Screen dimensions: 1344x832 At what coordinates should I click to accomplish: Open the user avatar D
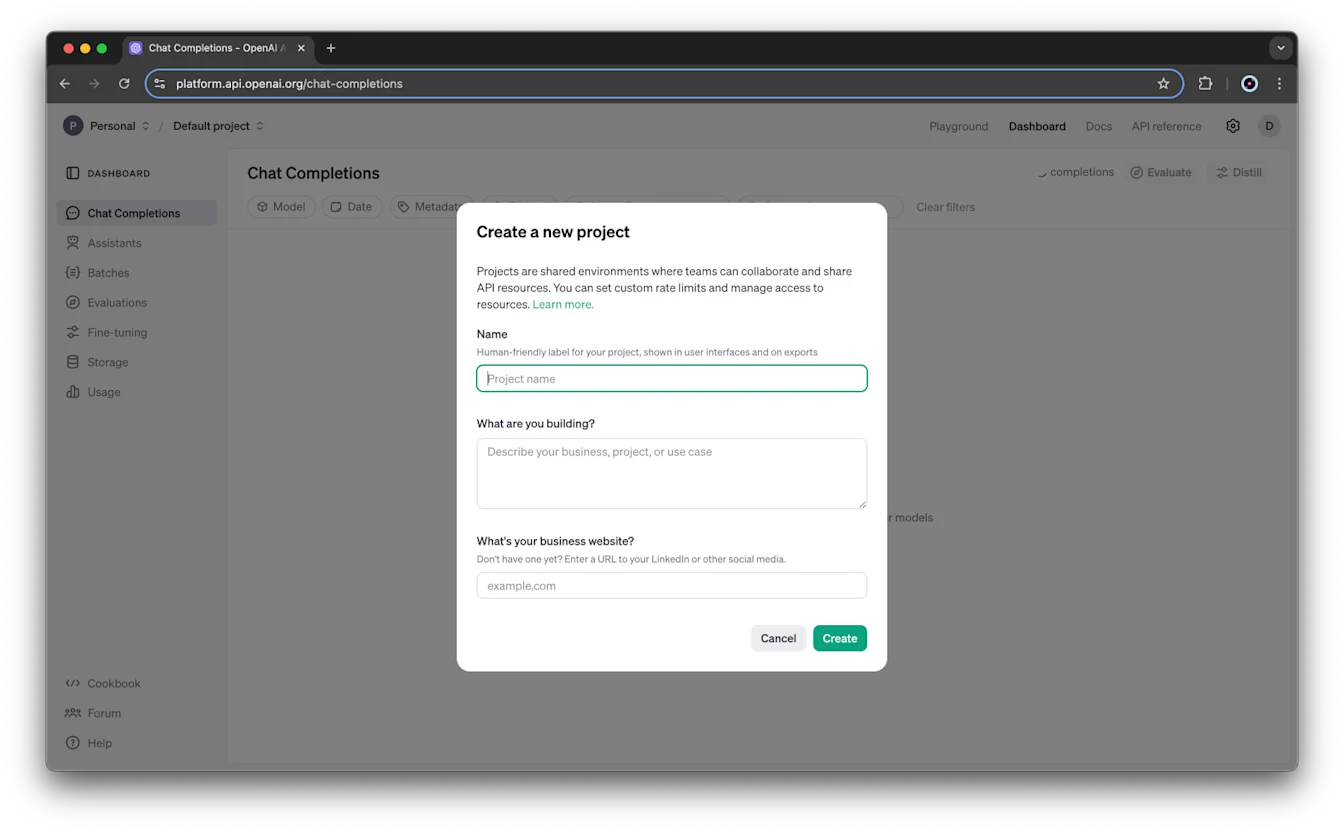point(1269,126)
